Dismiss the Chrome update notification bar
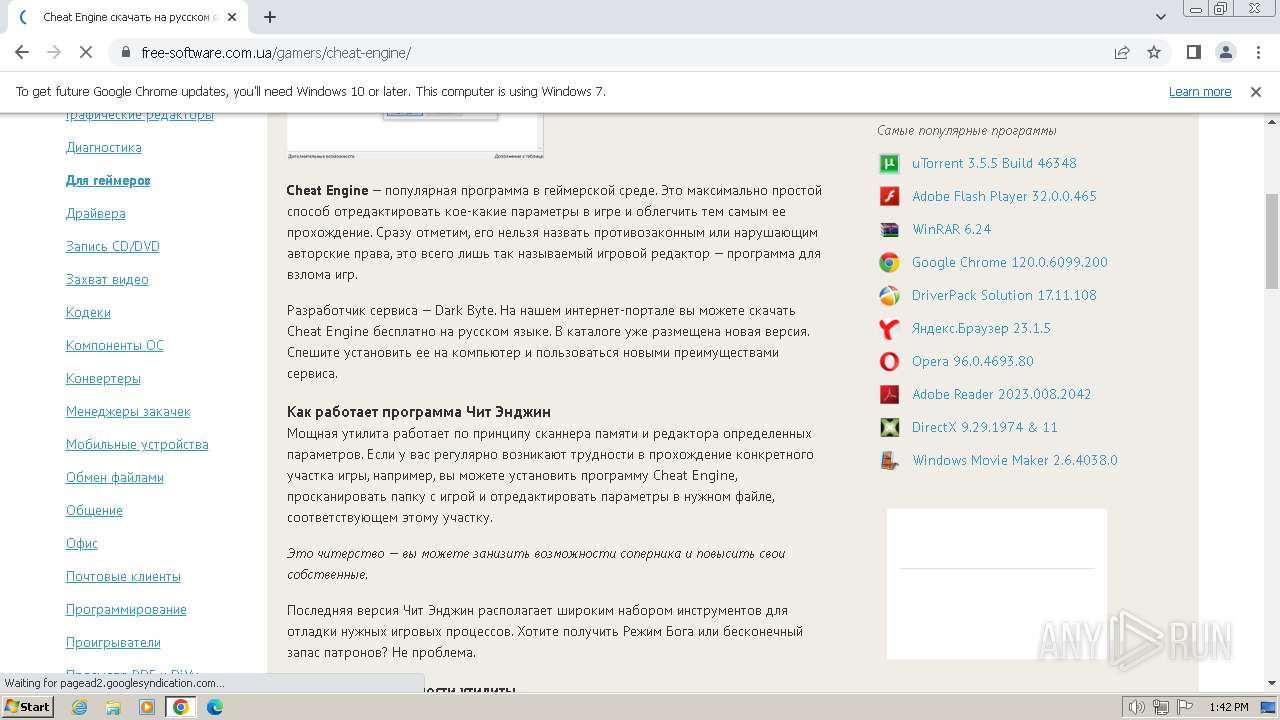 [x=1256, y=91]
